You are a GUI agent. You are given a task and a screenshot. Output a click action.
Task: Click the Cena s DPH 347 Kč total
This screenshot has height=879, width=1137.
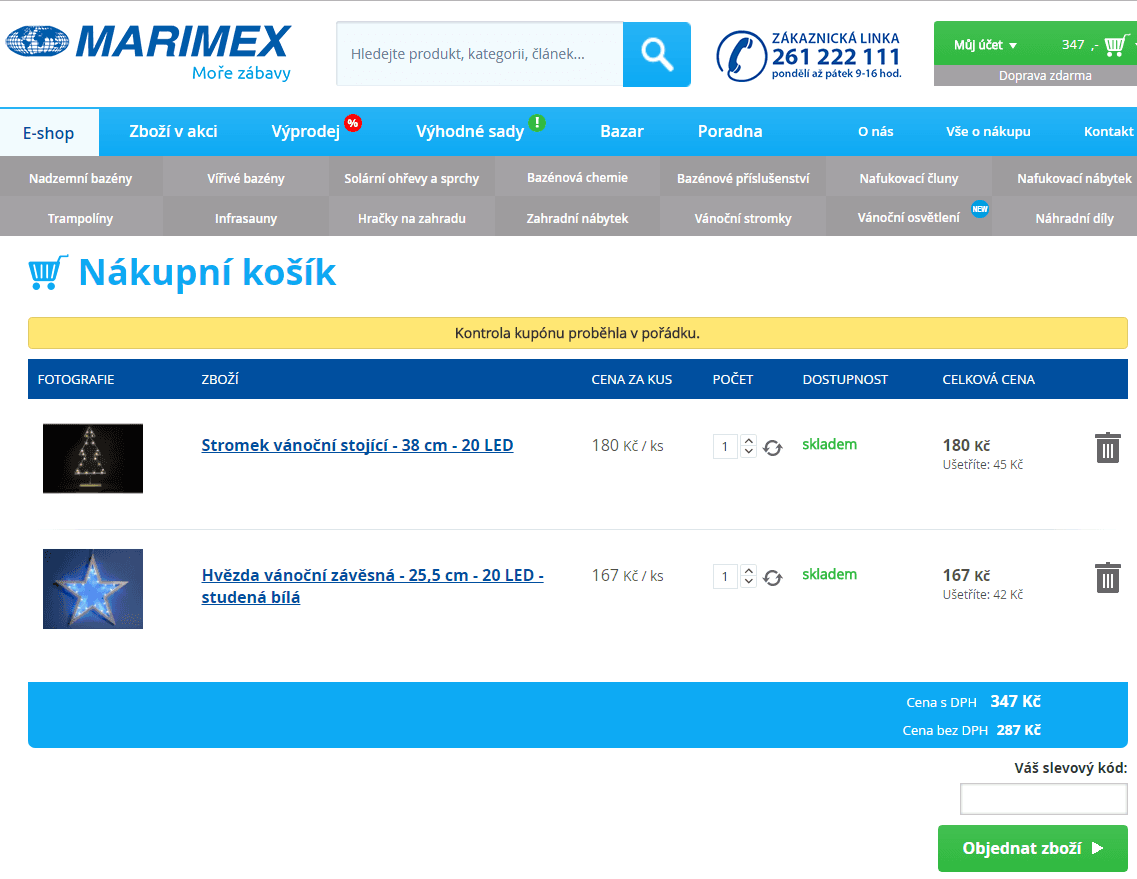973,701
